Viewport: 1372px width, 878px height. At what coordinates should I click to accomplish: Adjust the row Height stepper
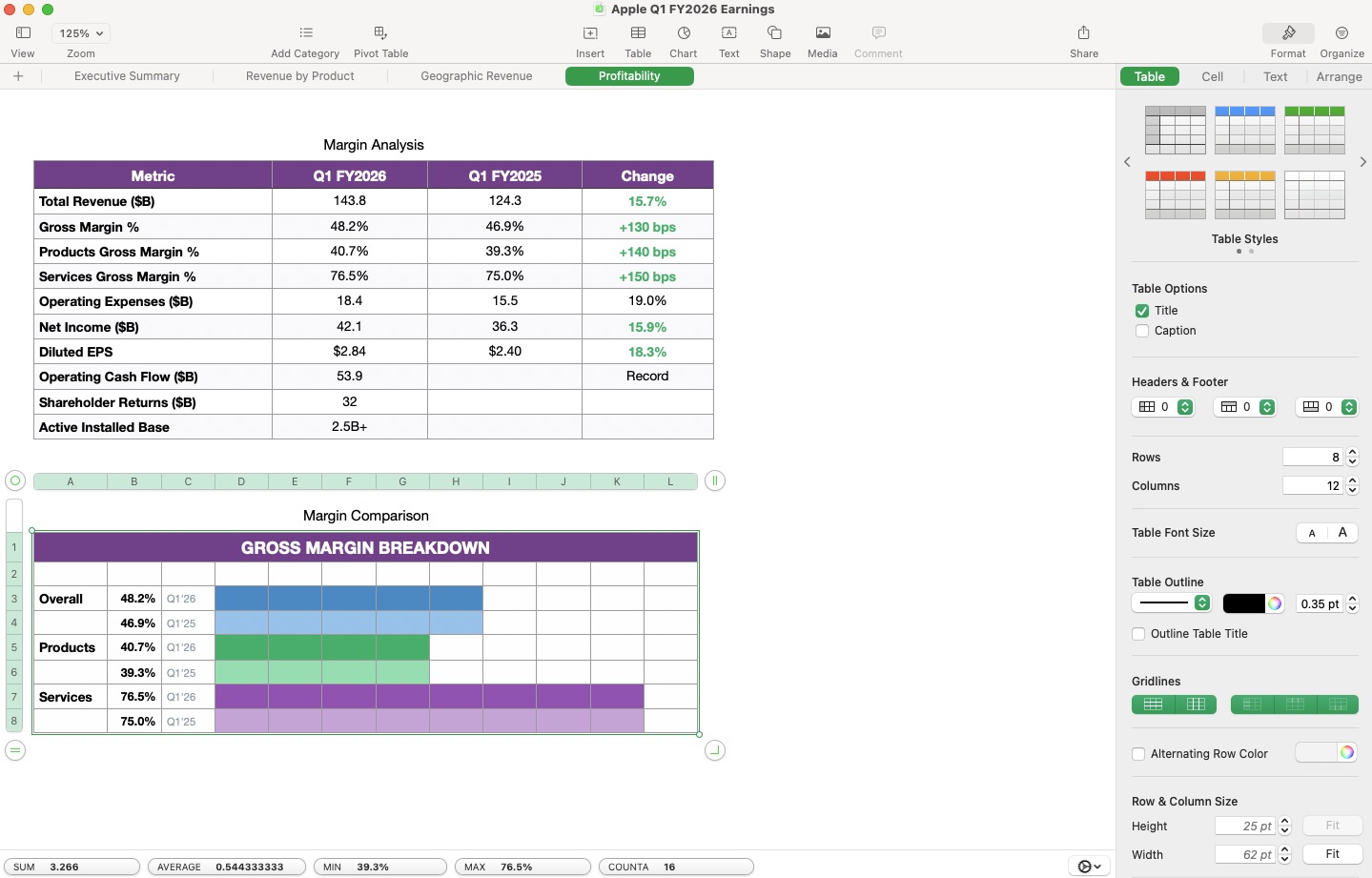[1284, 827]
